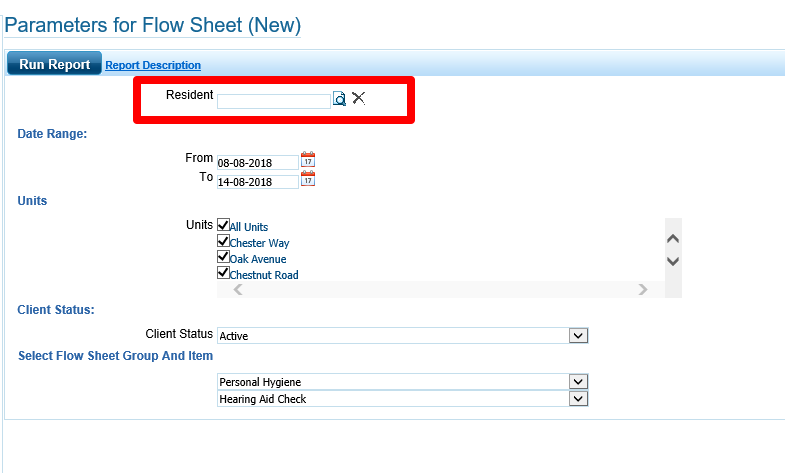Open the Report Description link
This screenshot has width=785, height=473.
click(153, 65)
